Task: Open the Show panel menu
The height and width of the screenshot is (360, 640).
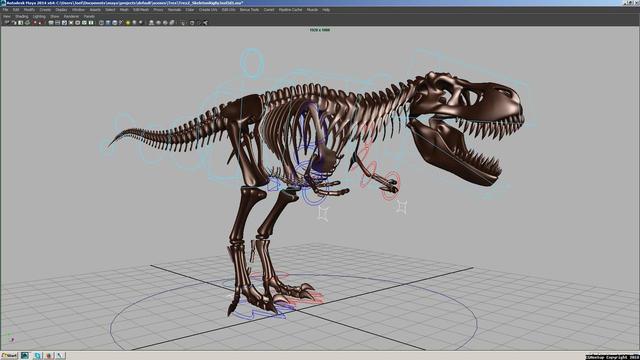Action: (55, 16)
